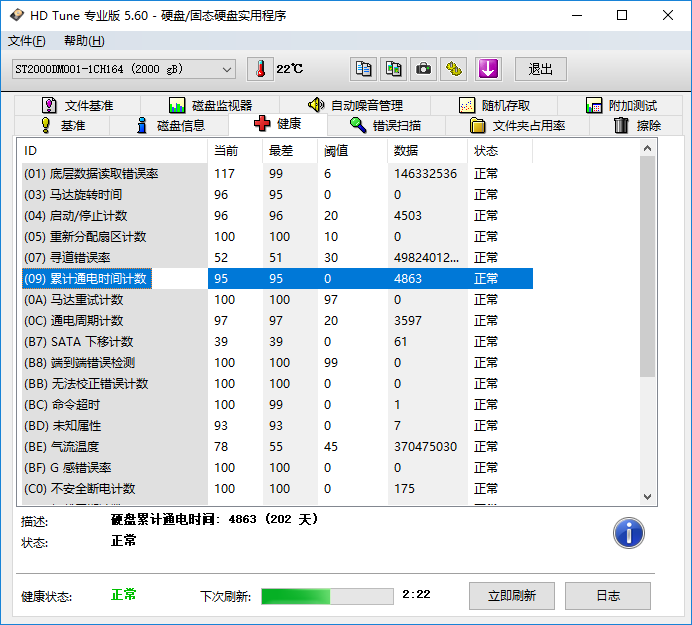Image resolution: width=692 pixels, height=625 pixels.
Task: Click the 退出 button
Action: (x=541, y=69)
